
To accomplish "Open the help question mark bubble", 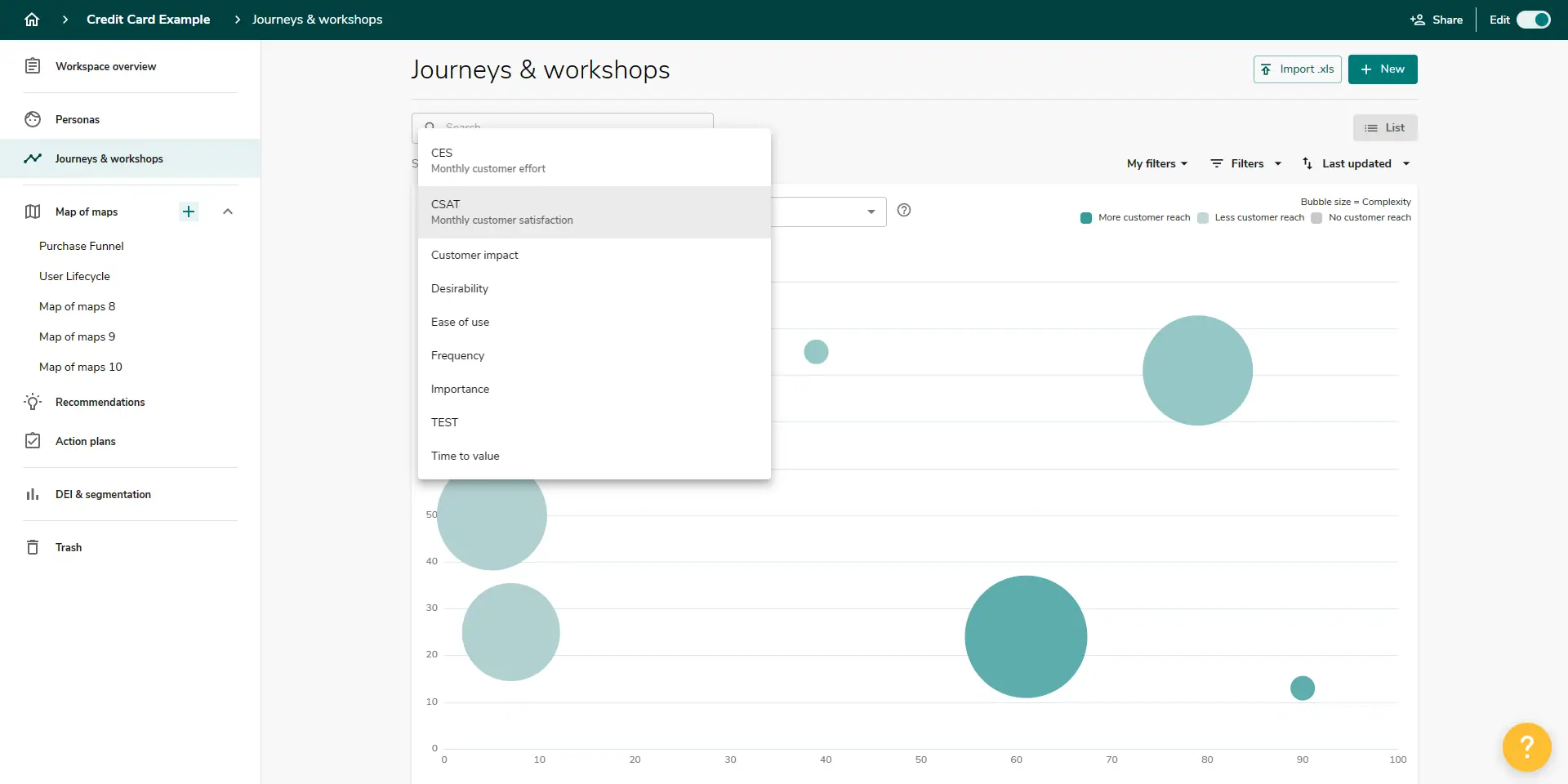I will [x=1526, y=746].
